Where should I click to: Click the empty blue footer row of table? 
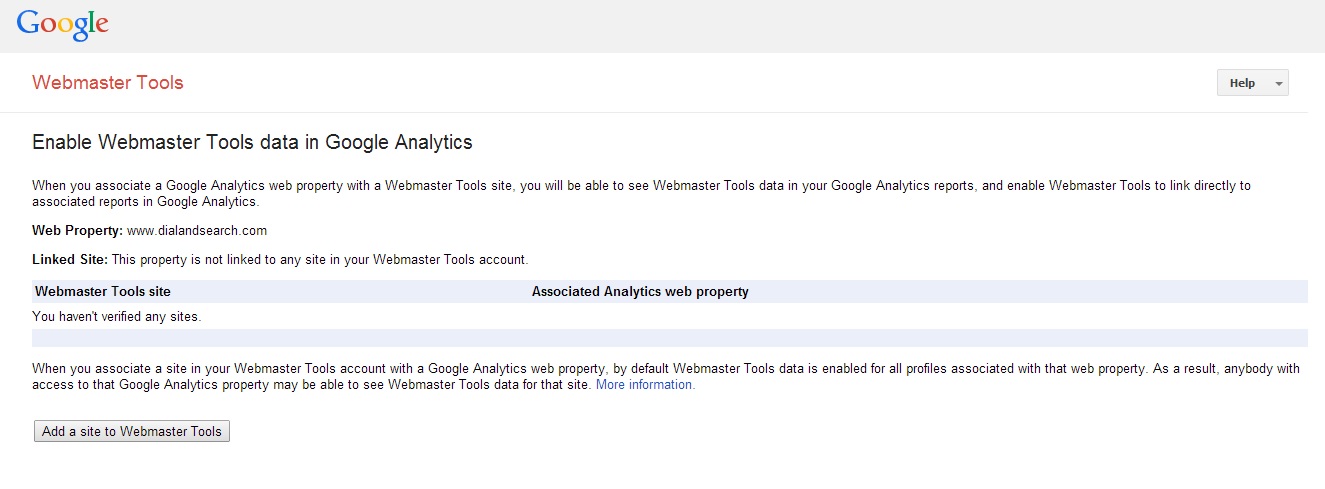click(x=670, y=338)
